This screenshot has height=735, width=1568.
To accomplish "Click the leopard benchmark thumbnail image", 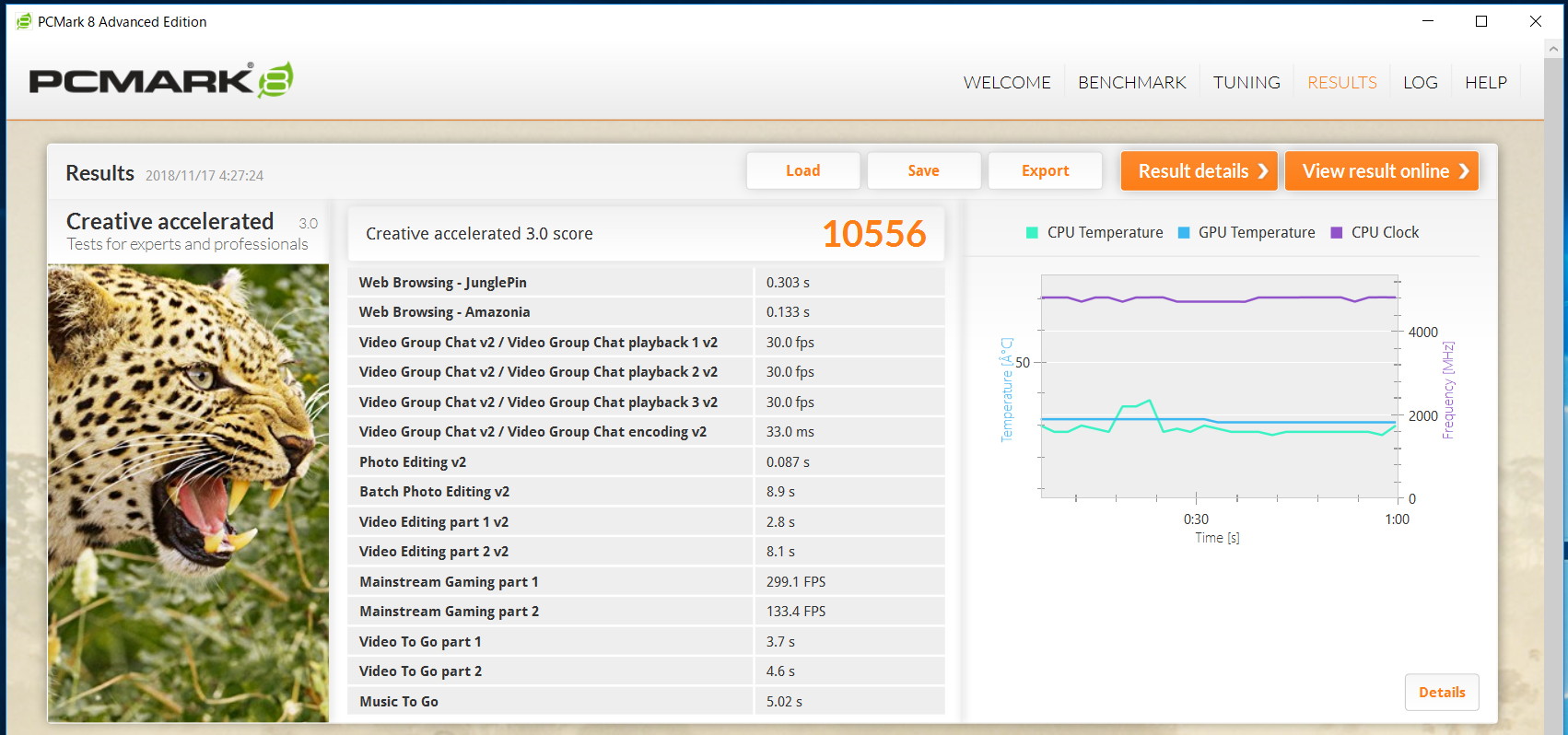I will [188, 493].
